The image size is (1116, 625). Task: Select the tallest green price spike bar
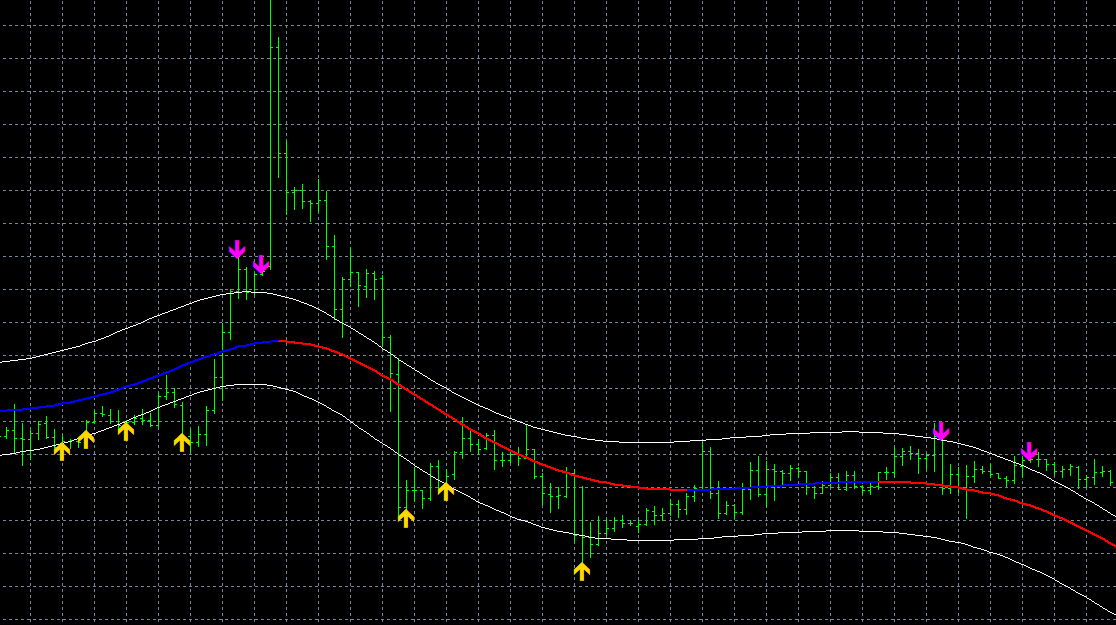(270, 135)
